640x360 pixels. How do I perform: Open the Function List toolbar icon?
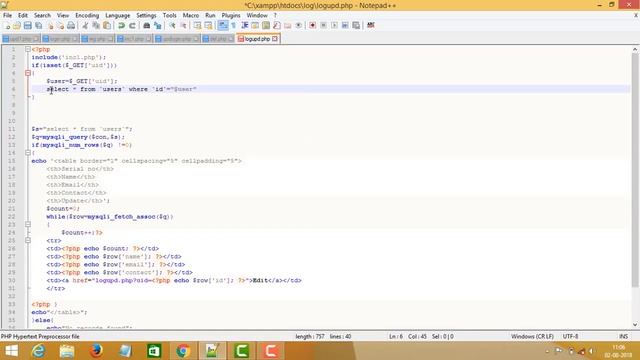click(277, 25)
